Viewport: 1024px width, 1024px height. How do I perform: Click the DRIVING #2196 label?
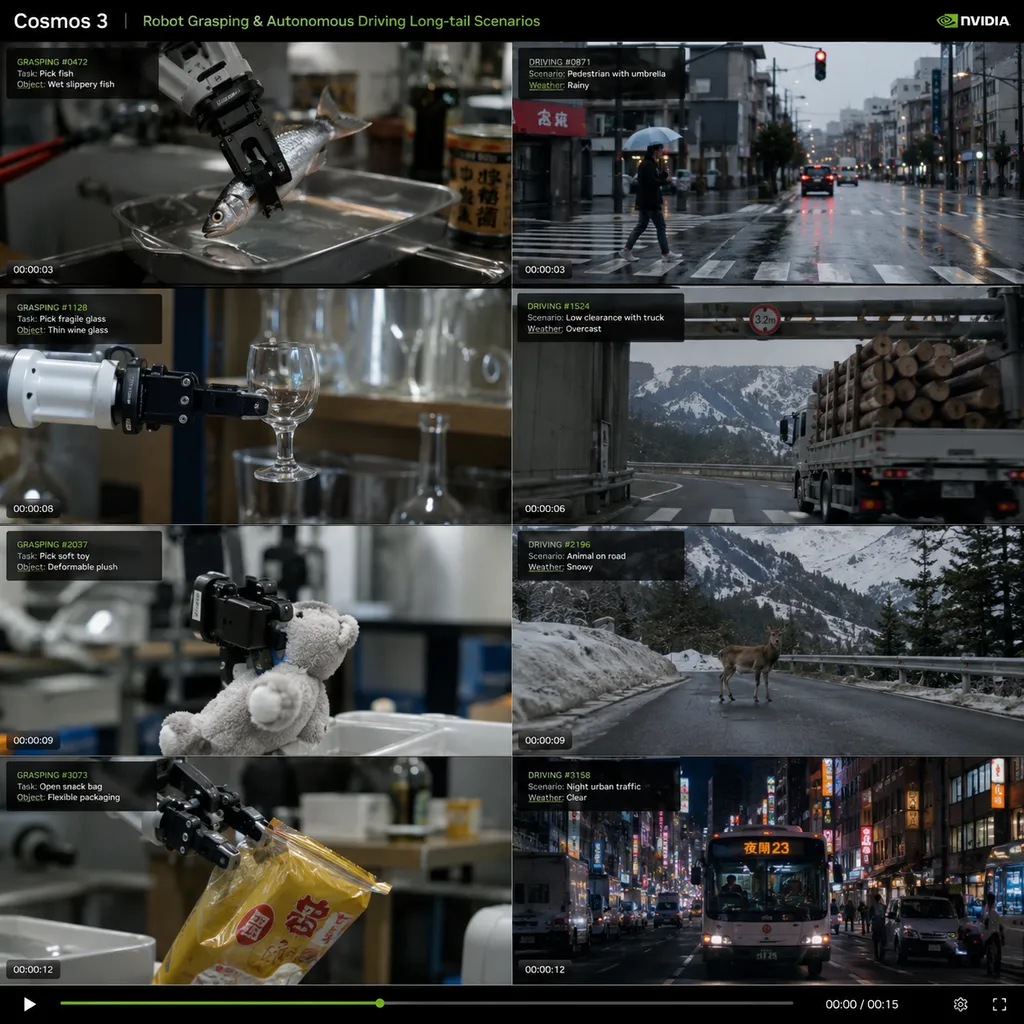click(559, 545)
